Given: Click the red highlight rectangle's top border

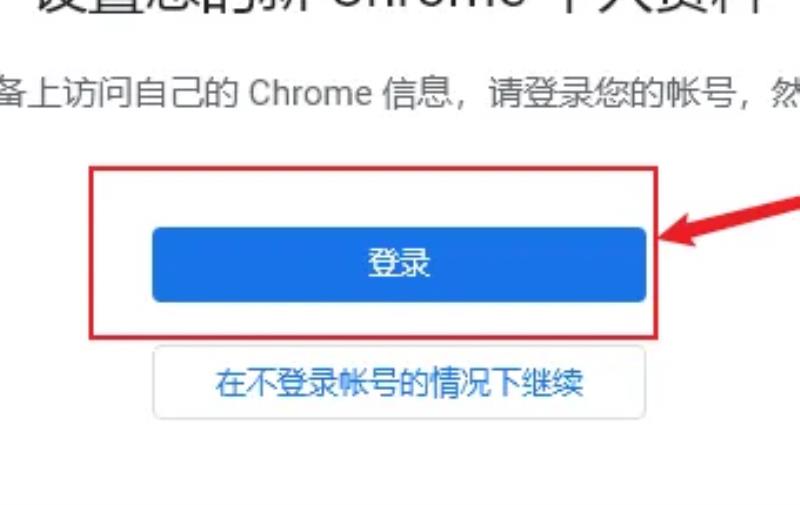Looking at the screenshot, I should coord(373,167).
